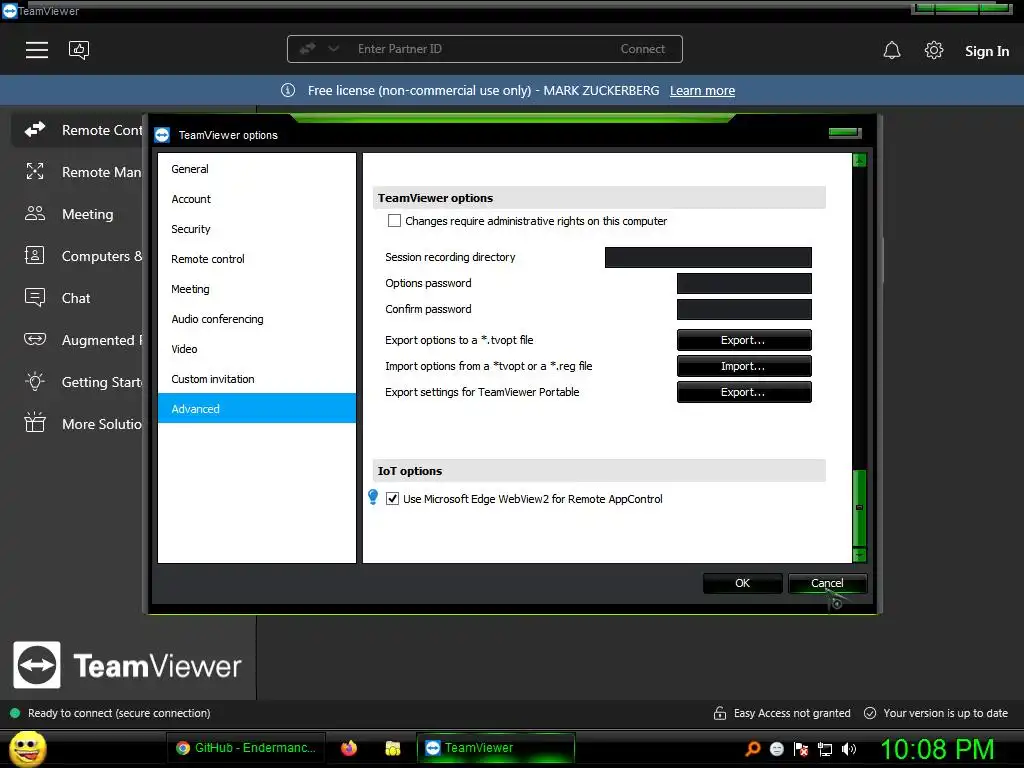Select General options category

tap(257, 168)
